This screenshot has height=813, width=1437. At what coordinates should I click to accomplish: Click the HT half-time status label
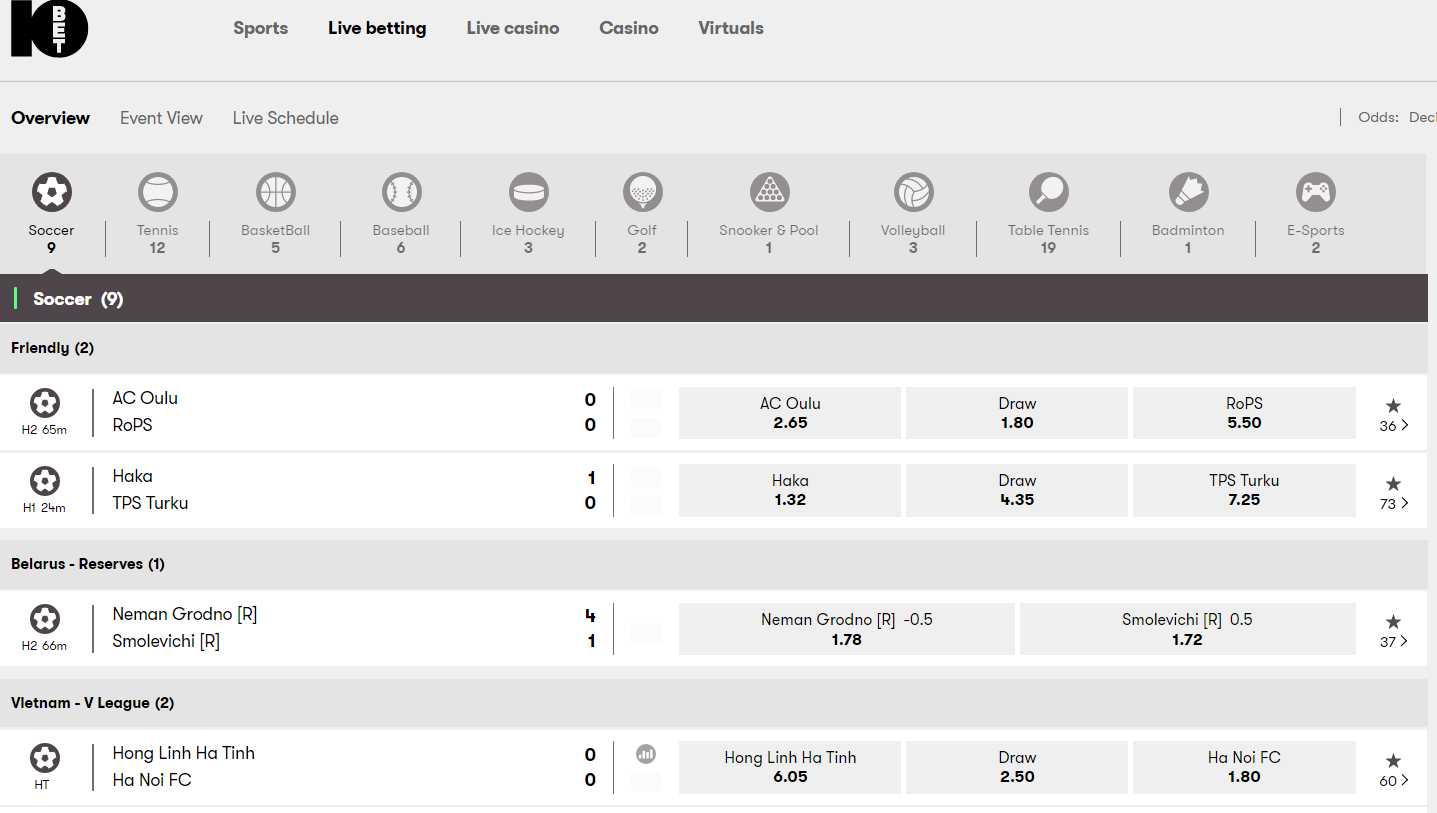(x=42, y=785)
